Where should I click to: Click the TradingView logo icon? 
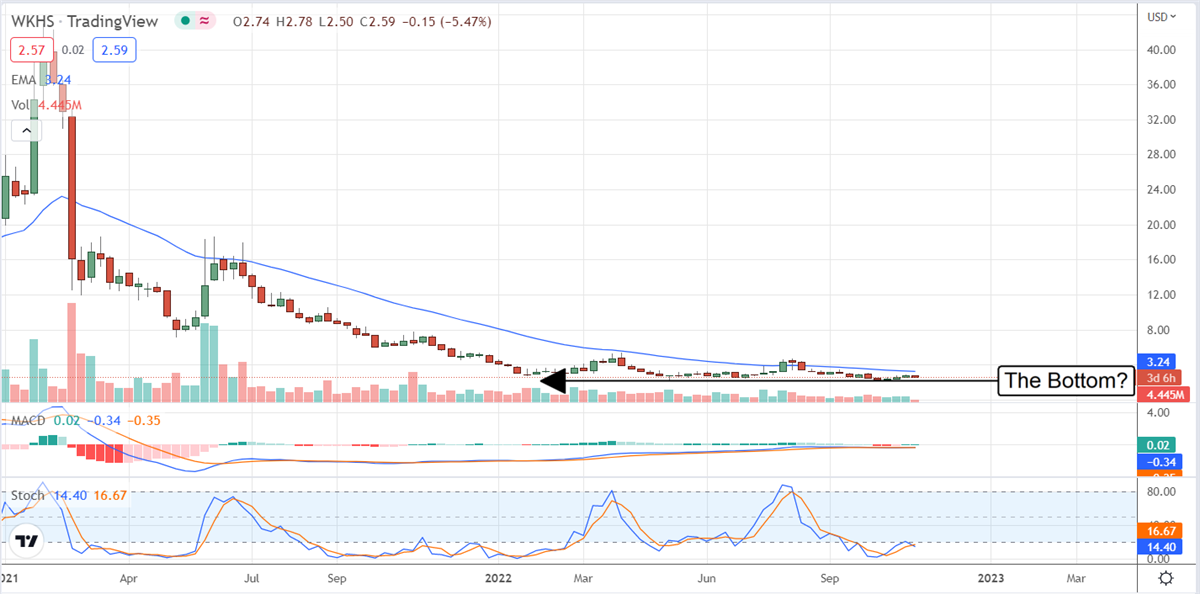pyautogui.click(x=27, y=541)
